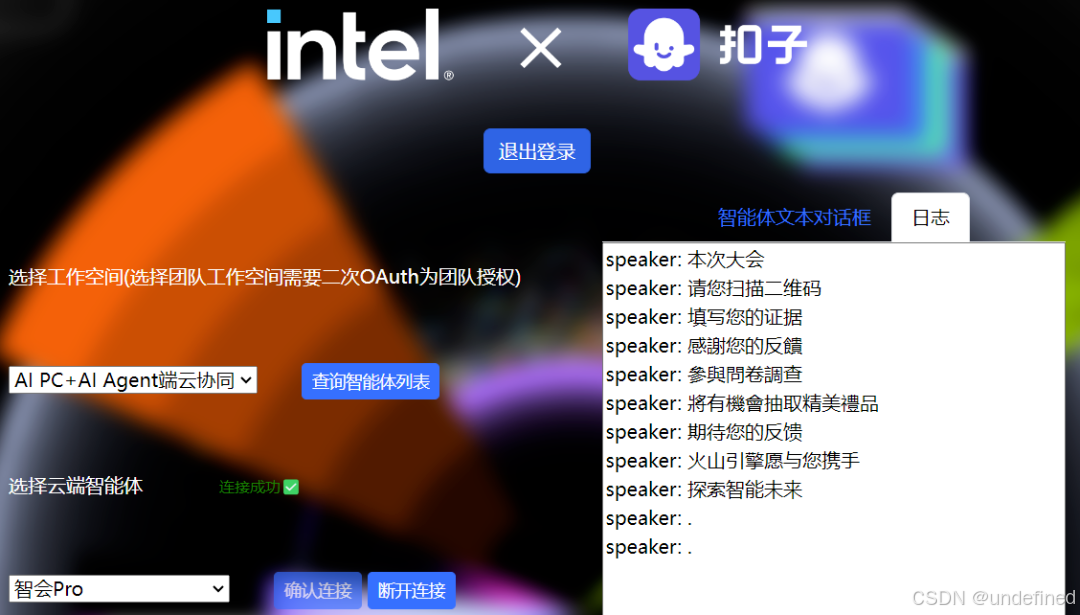Select log line 'speaker: 參與問卷調查'
1080x615 pixels.
[x=704, y=375]
